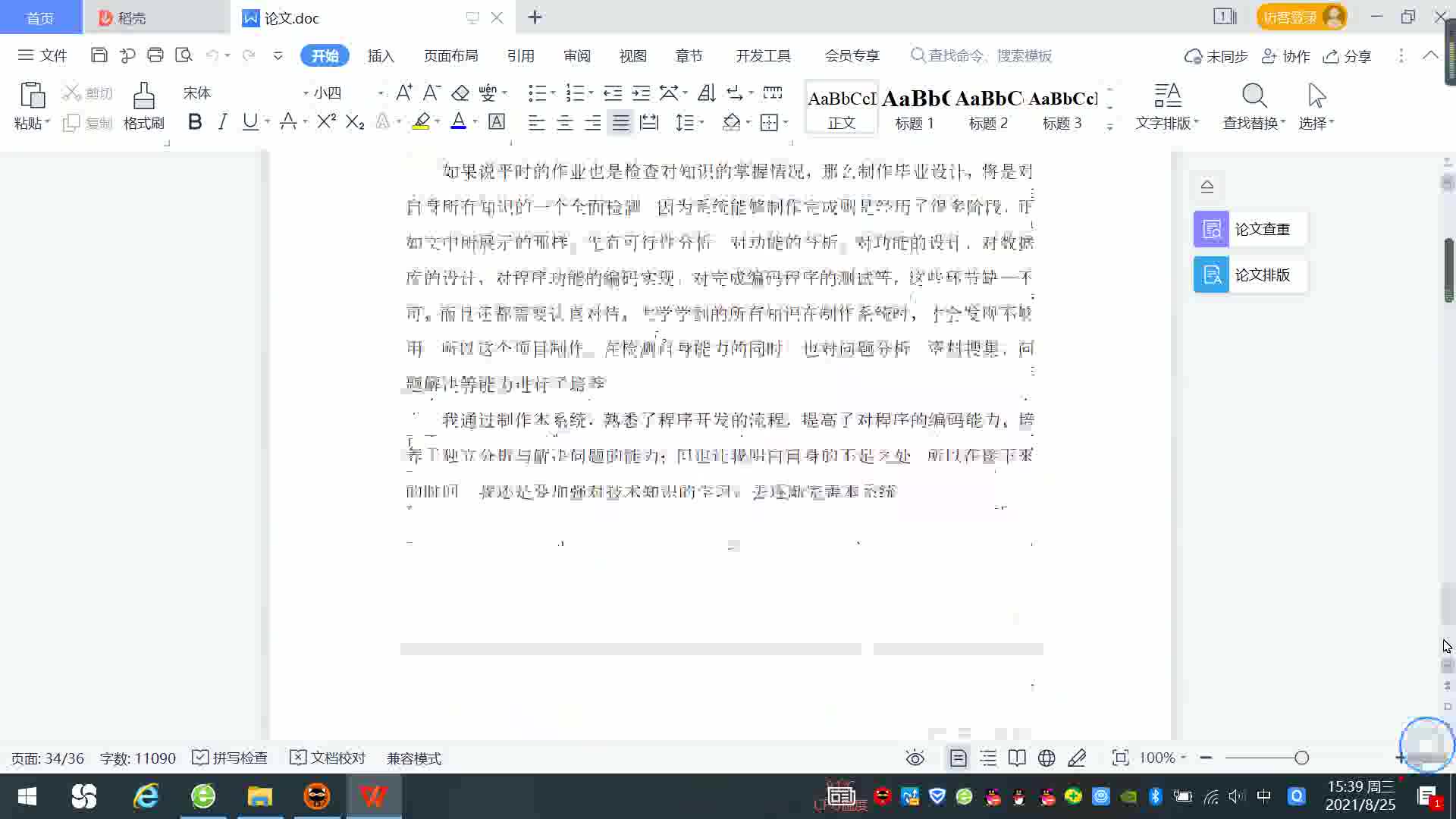Toggle spell check (拼写检查) in status bar
Viewport: 1456px width, 819px height.
(x=230, y=758)
